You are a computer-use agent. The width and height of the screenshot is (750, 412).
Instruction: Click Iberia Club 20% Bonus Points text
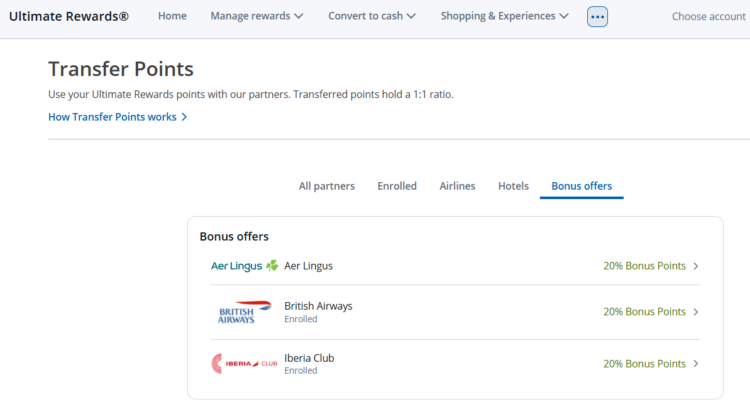644,364
